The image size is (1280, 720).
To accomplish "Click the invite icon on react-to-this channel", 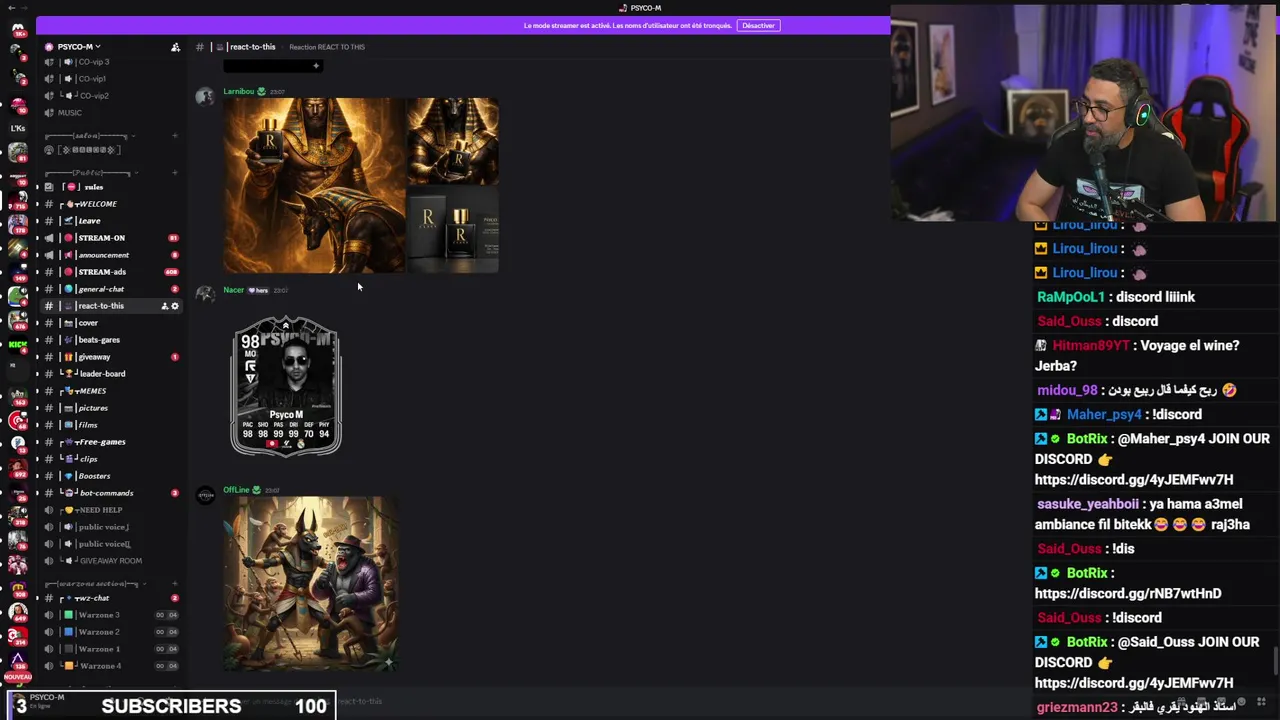I will [165, 306].
